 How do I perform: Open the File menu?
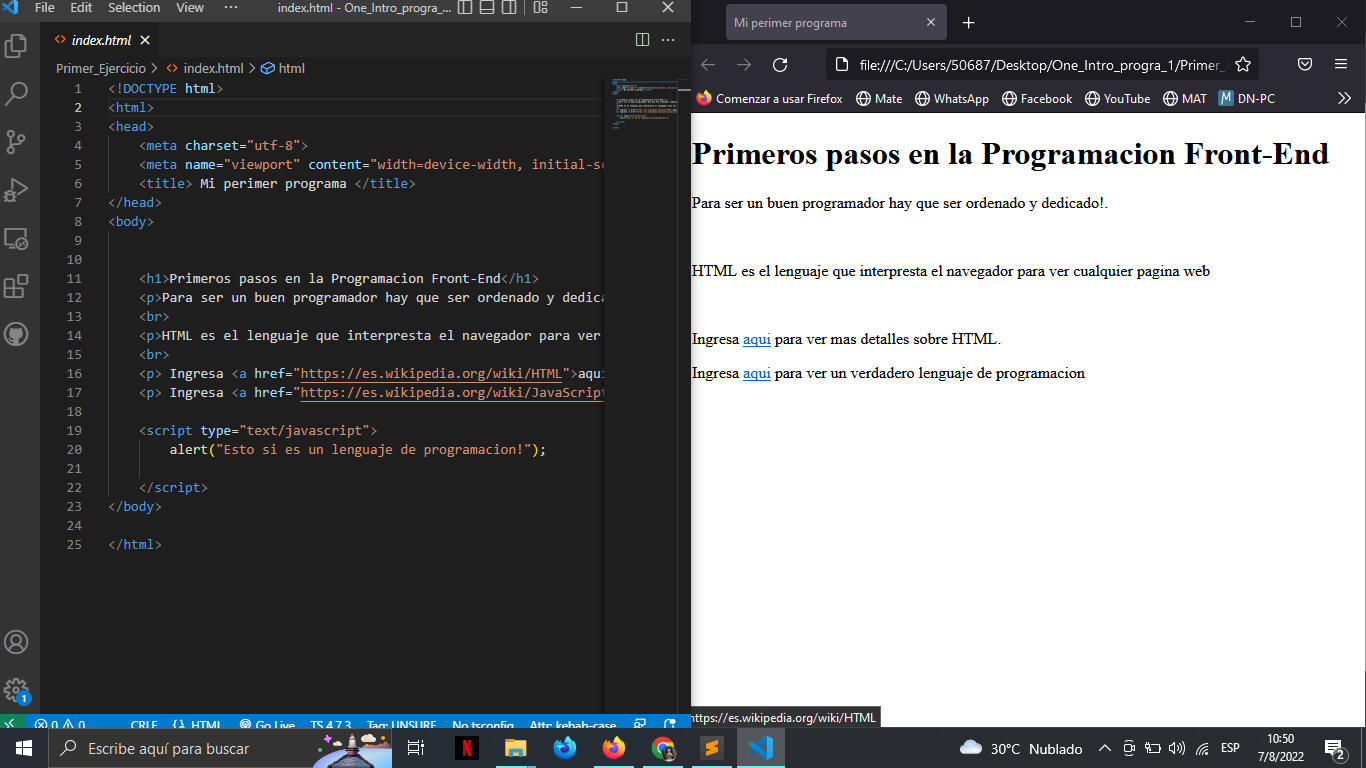[x=44, y=8]
